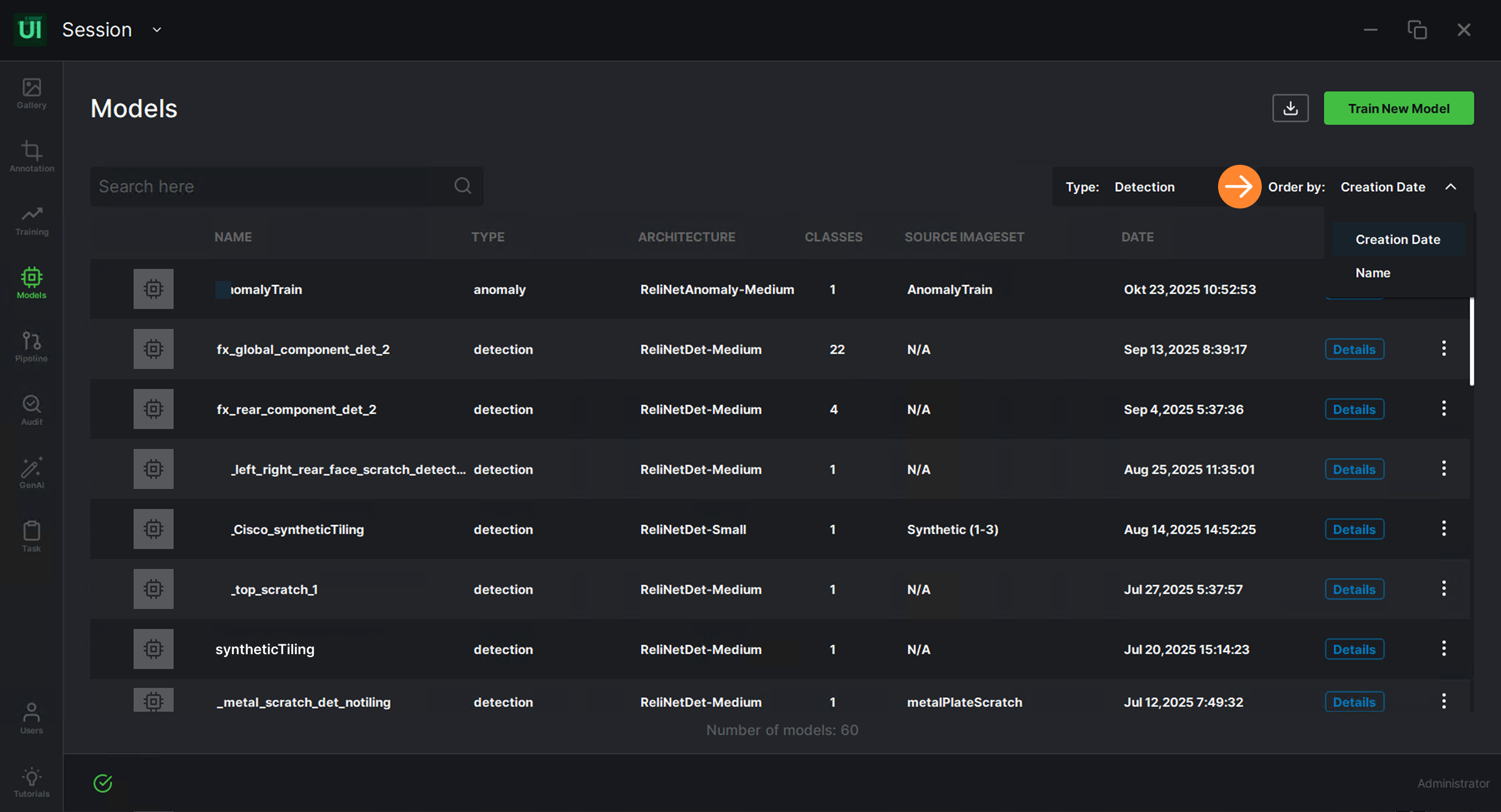This screenshot has width=1501, height=812.
Task: Open the Task clipboard icon
Action: 31,536
